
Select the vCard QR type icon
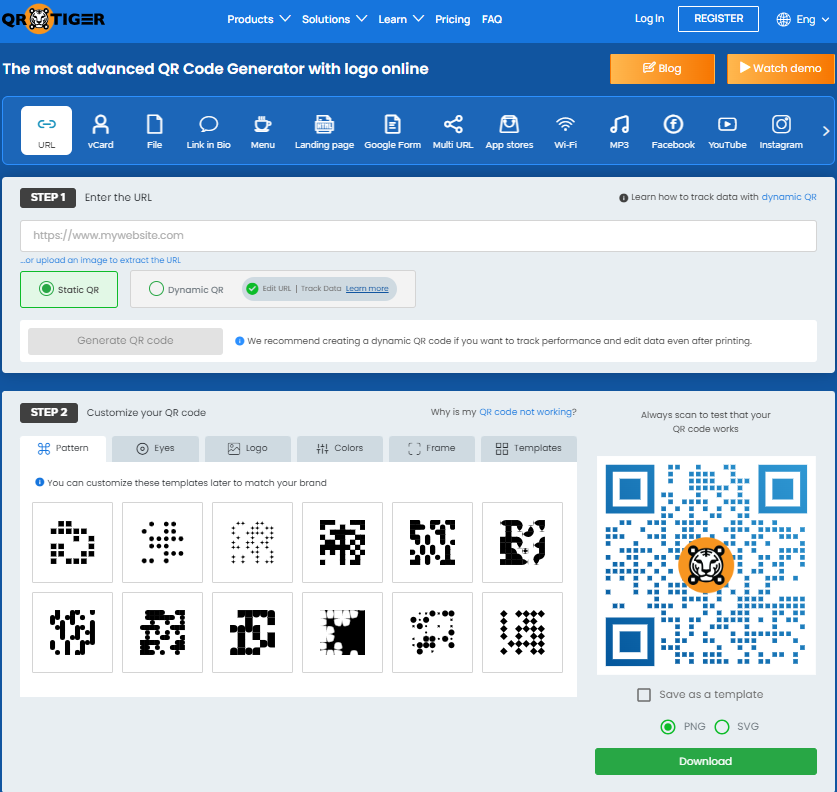[100, 125]
